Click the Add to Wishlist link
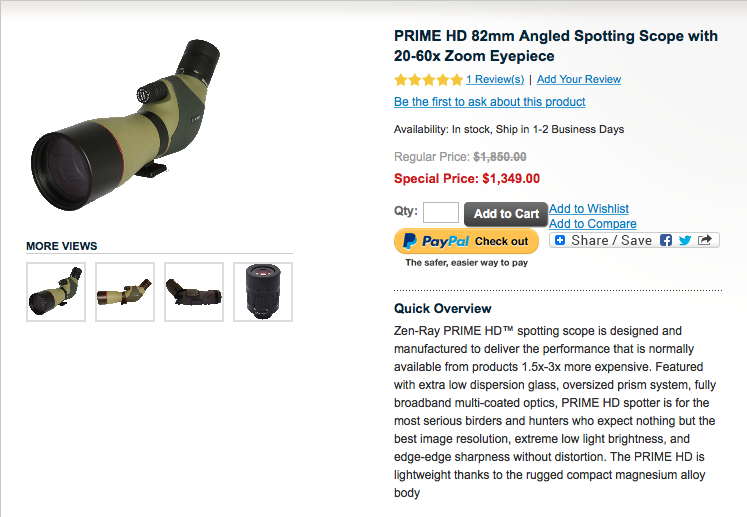Viewport: 747px width, 517px height. click(589, 209)
